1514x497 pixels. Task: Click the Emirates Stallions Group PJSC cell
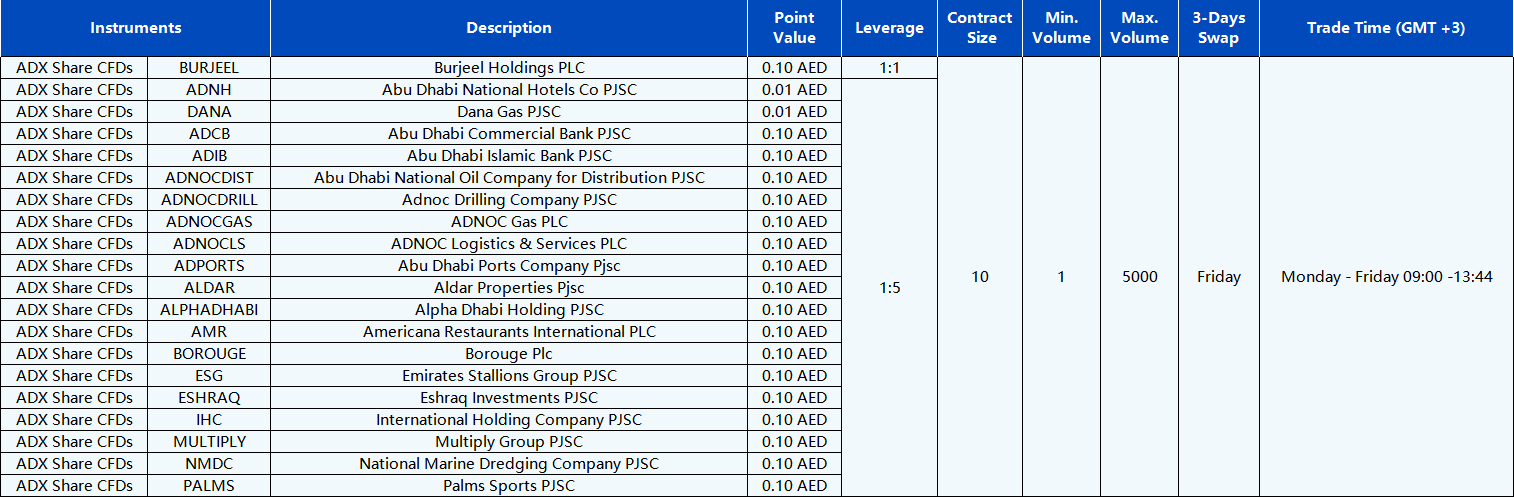508,376
